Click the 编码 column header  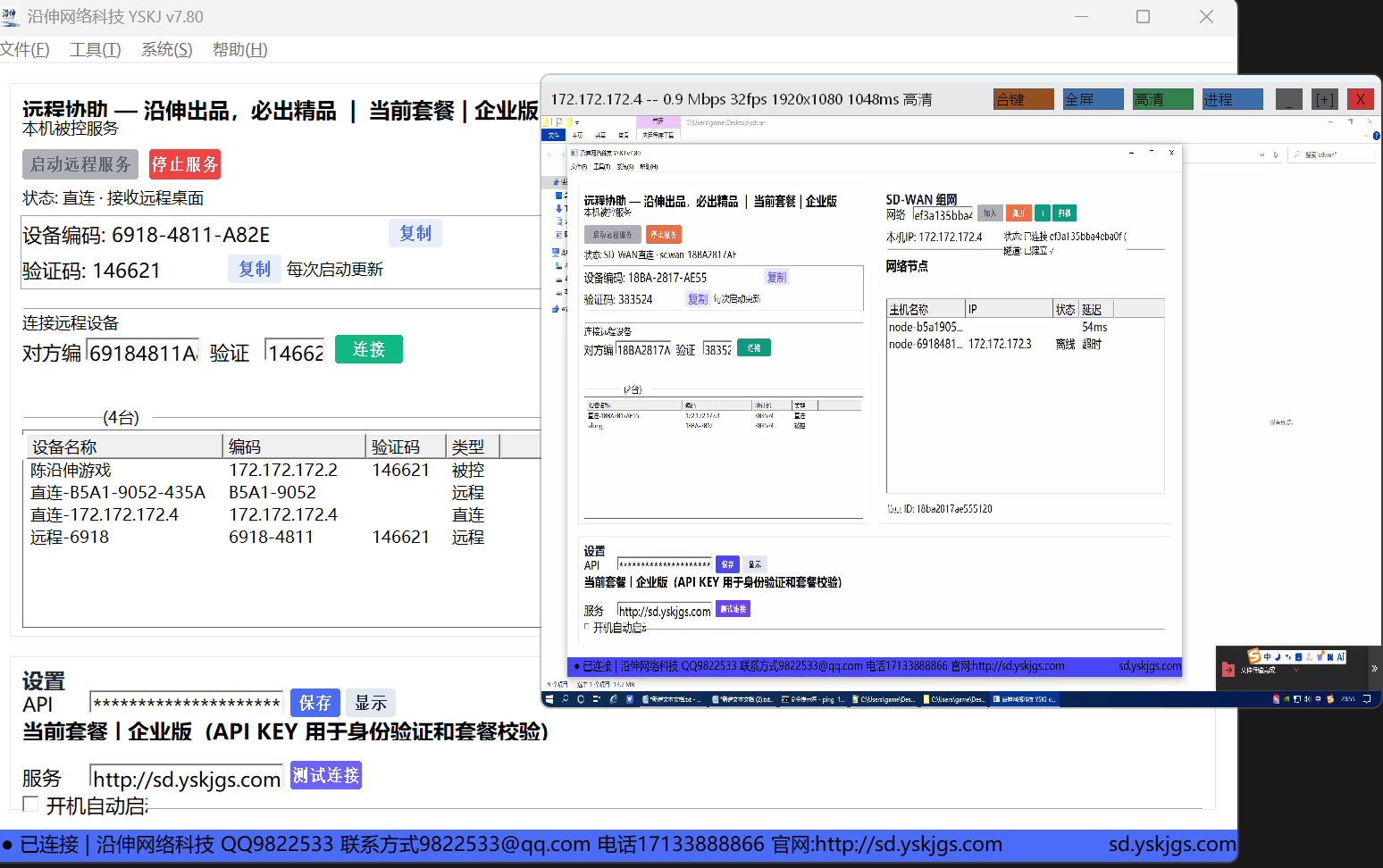pyautogui.click(x=294, y=447)
